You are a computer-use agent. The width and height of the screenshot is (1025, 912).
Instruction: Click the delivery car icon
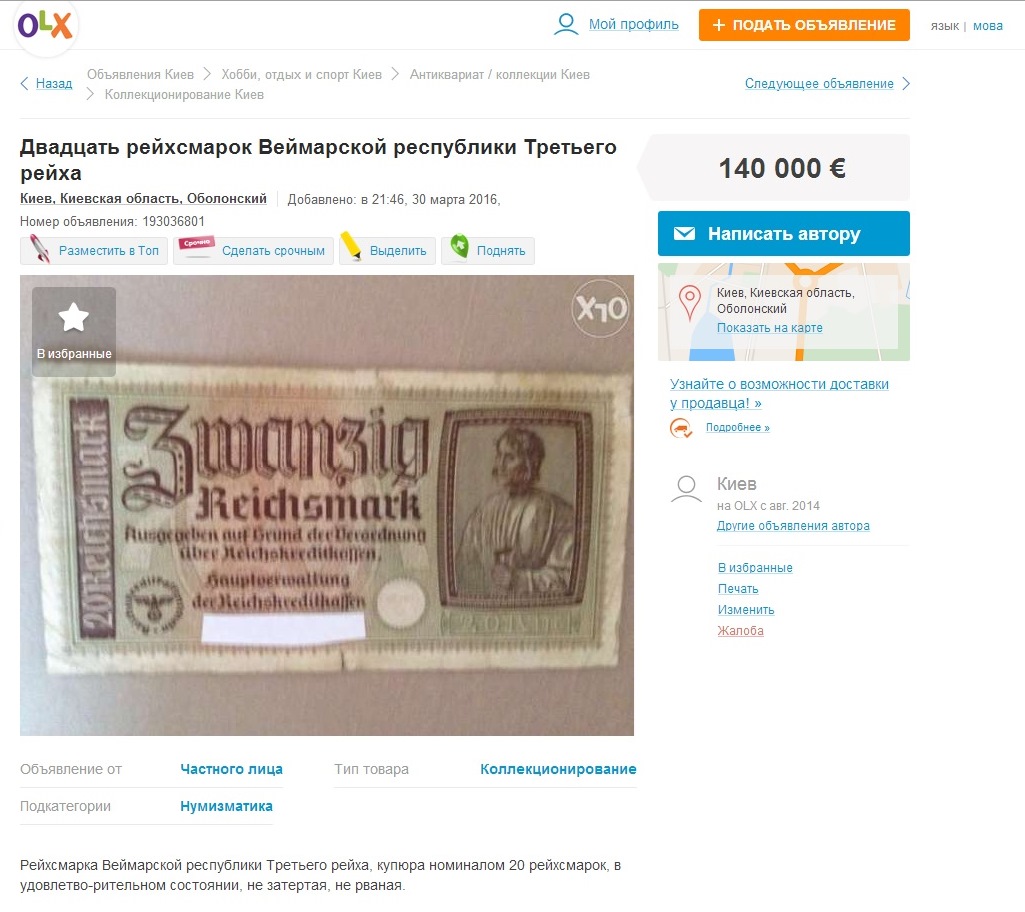(x=681, y=428)
